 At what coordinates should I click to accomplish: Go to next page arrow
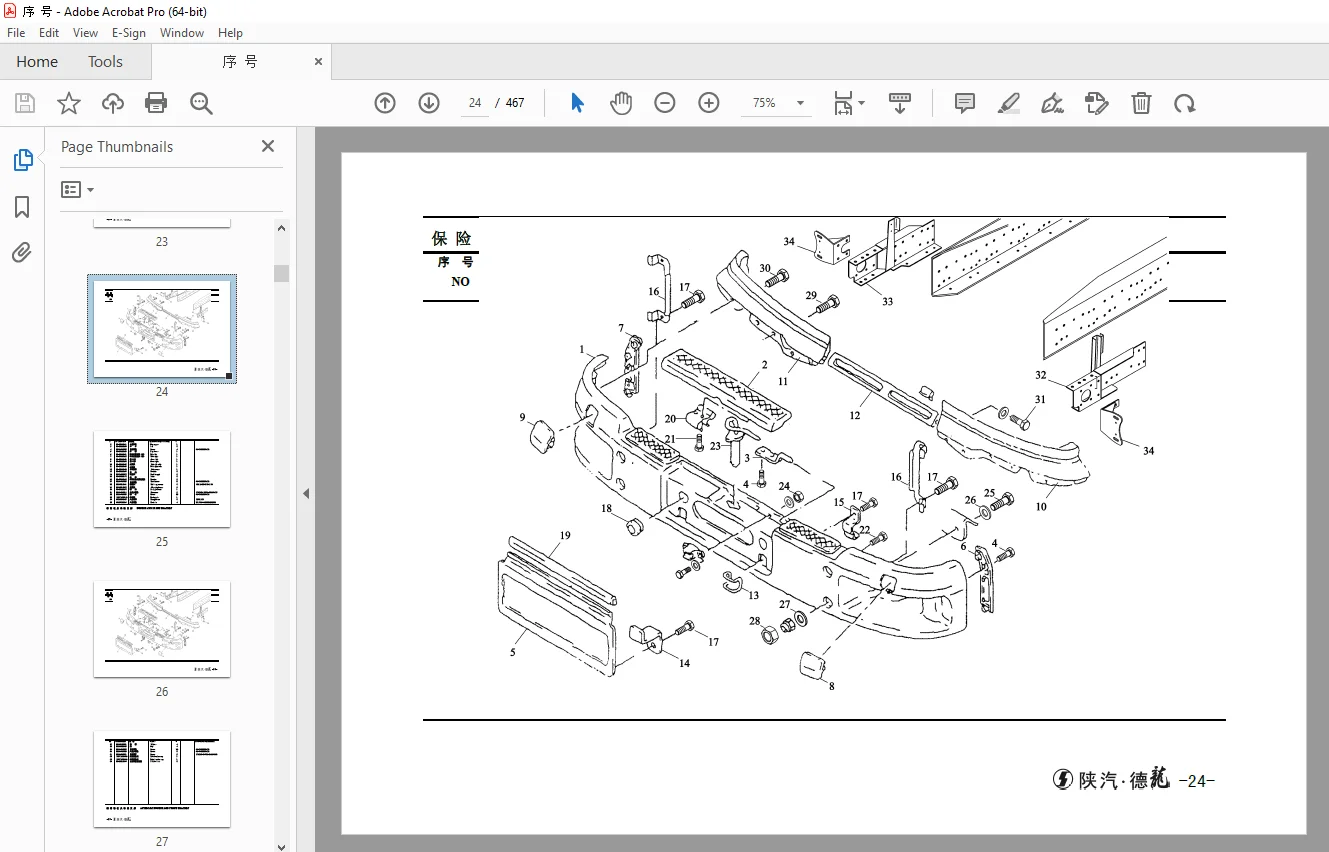click(x=429, y=103)
